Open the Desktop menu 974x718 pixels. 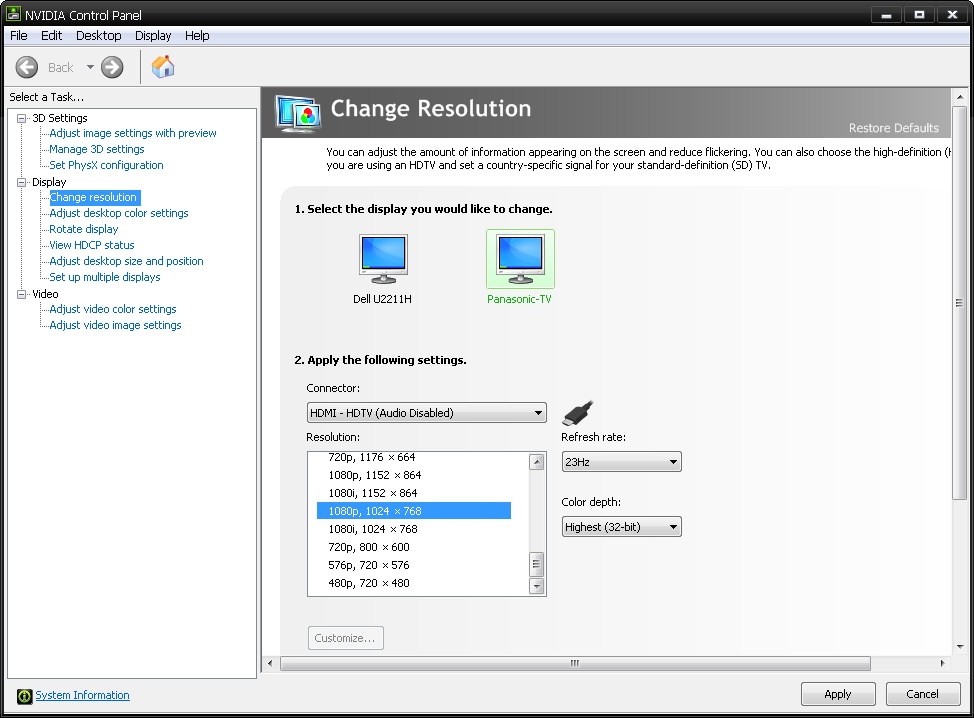point(99,35)
